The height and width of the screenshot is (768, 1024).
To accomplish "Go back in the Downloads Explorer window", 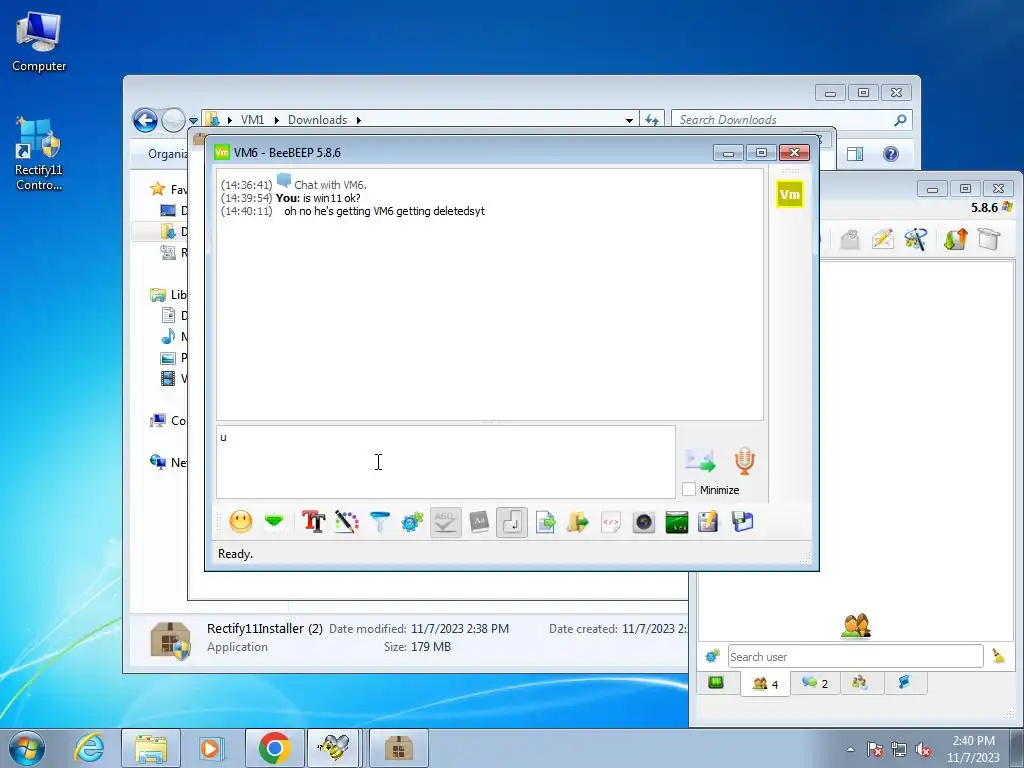I will pos(145,120).
